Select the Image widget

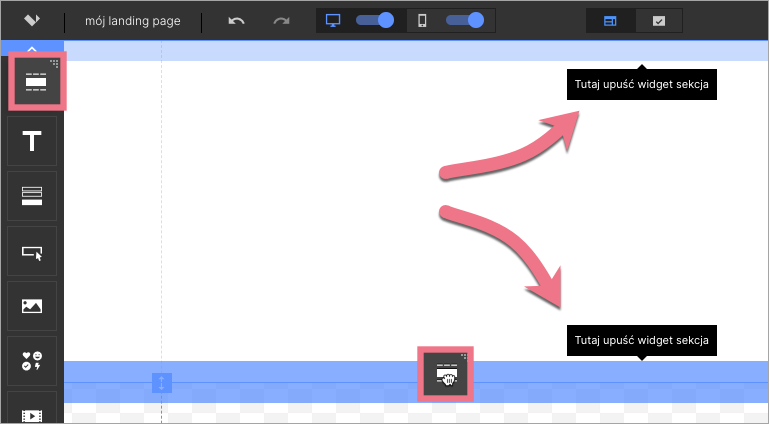[x=32, y=306]
